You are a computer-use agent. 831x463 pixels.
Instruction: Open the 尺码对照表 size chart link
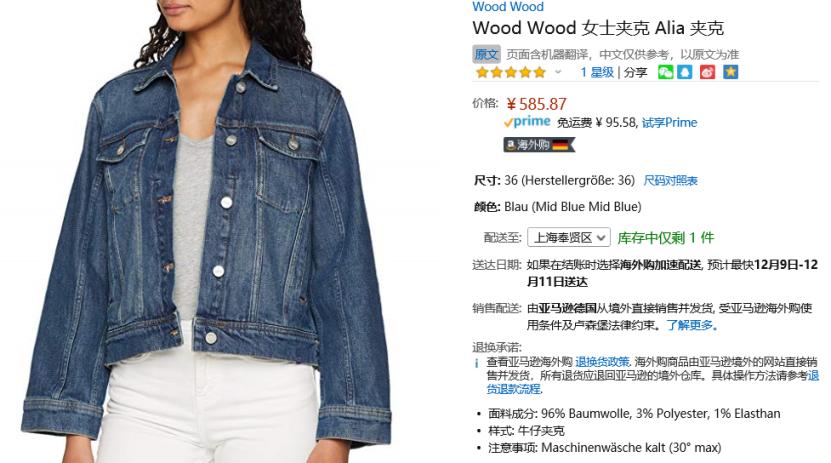[x=670, y=181]
